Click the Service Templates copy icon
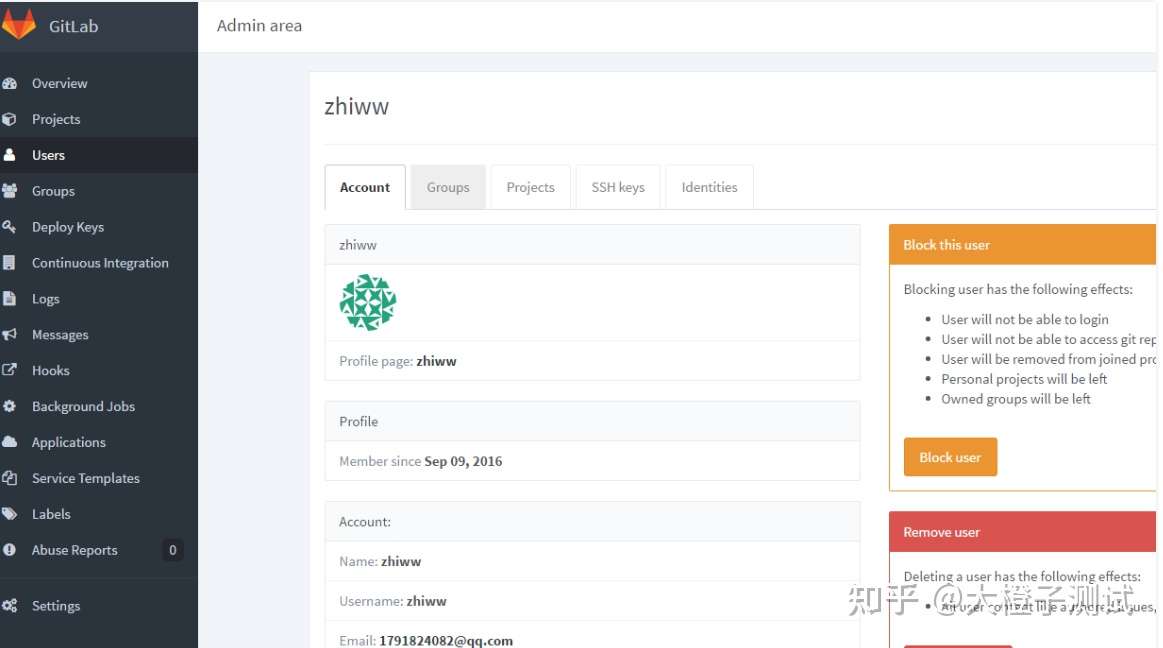This screenshot has height=648, width=1163. (x=10, y=478)
